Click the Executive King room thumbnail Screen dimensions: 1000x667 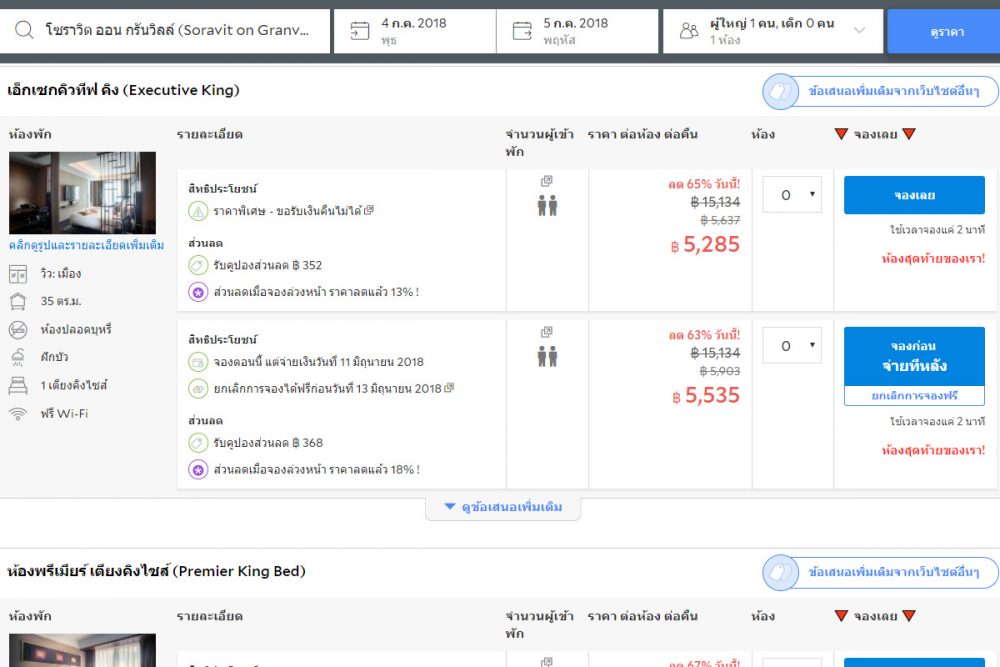[x=82, y=192]
